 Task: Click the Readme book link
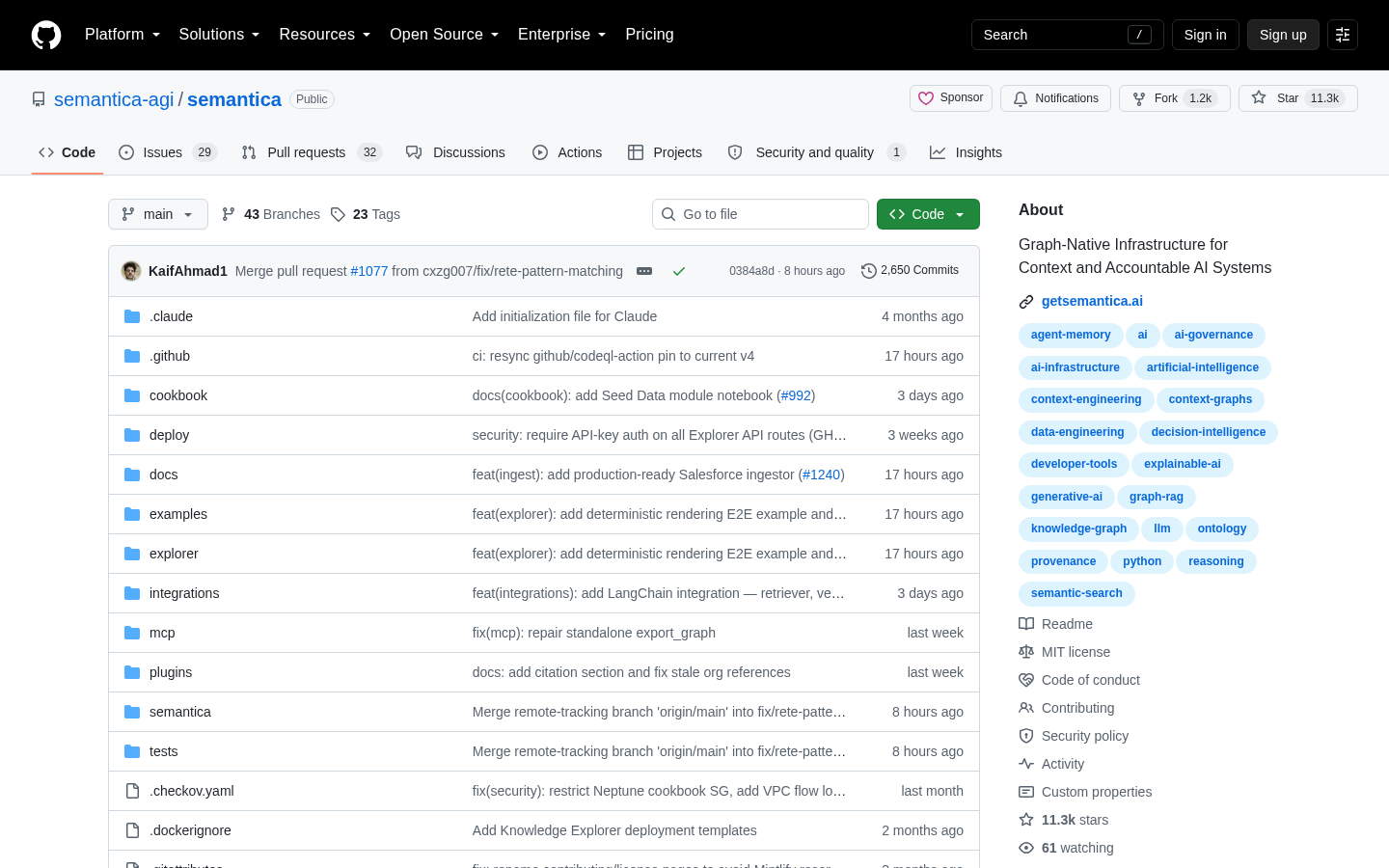click(1055, 624)
